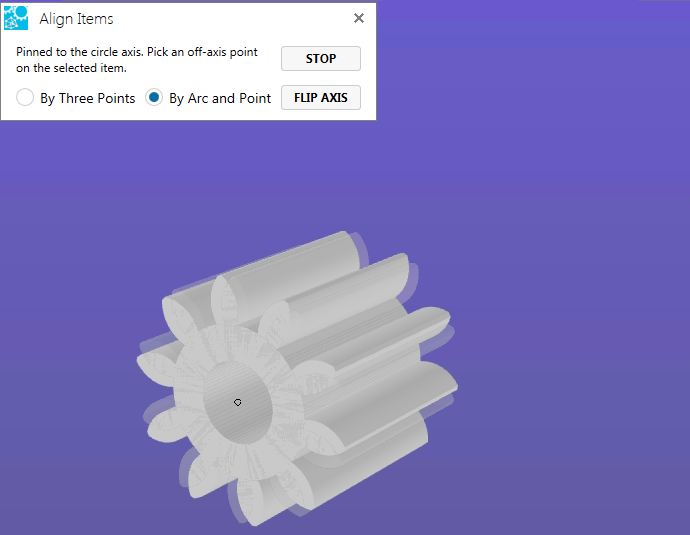Close the Align Items dialog
Viewport: 690px width, 535px height.
pyautogui.click(x=359, y=18)
